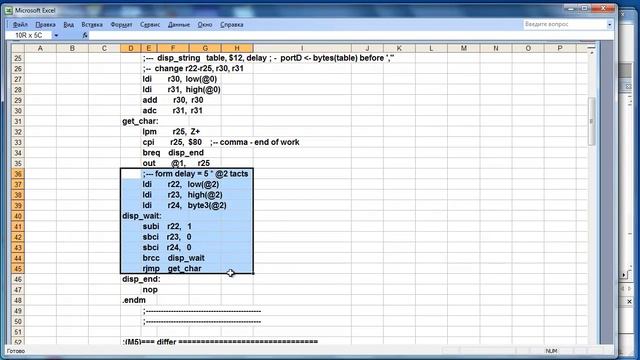Viewport: 640px width, 360px height.
Task: Click the vertical scrollbar thumb
Action: click(x=591, y=121)
